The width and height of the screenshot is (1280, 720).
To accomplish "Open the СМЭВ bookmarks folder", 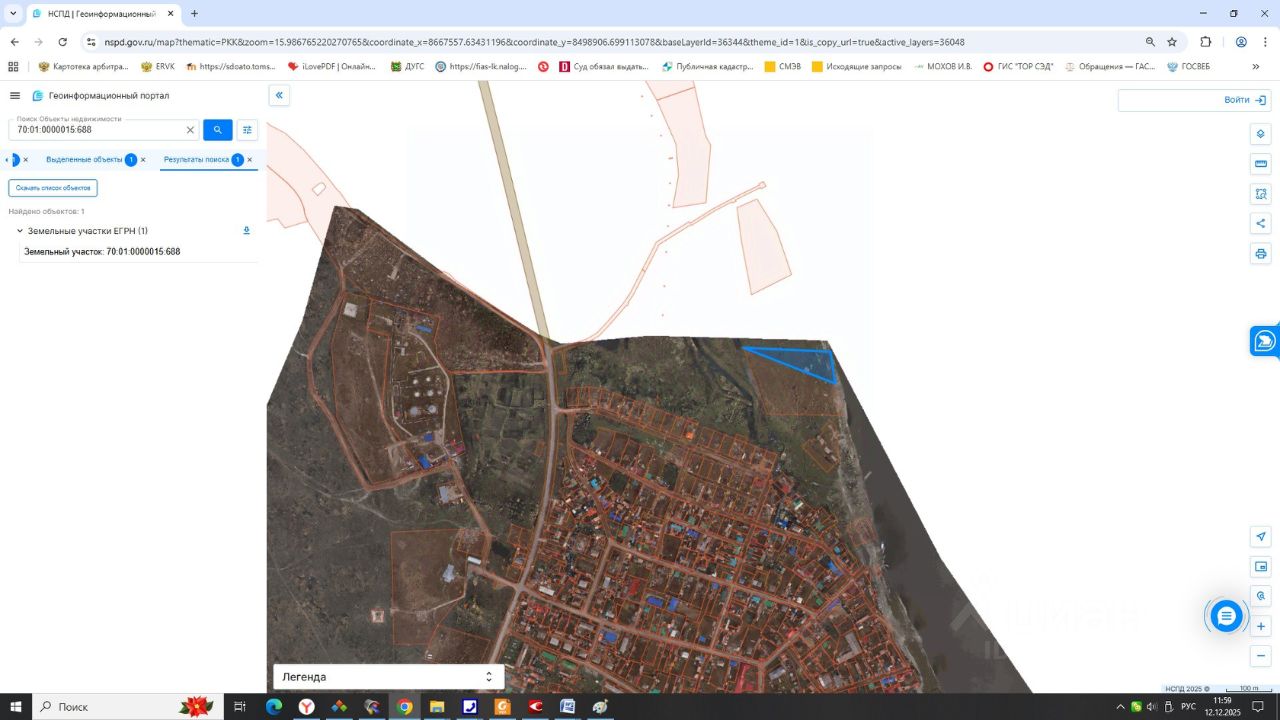I will coord(782,67).
